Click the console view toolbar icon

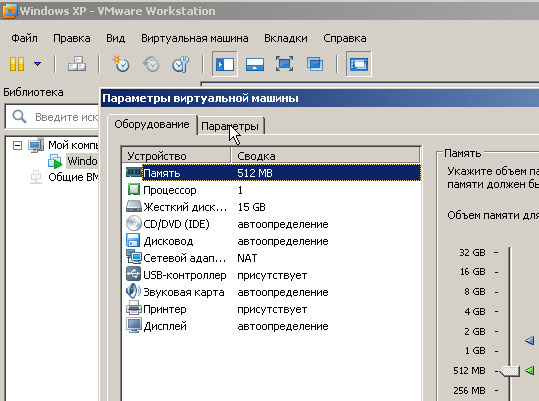pos(359,64)
